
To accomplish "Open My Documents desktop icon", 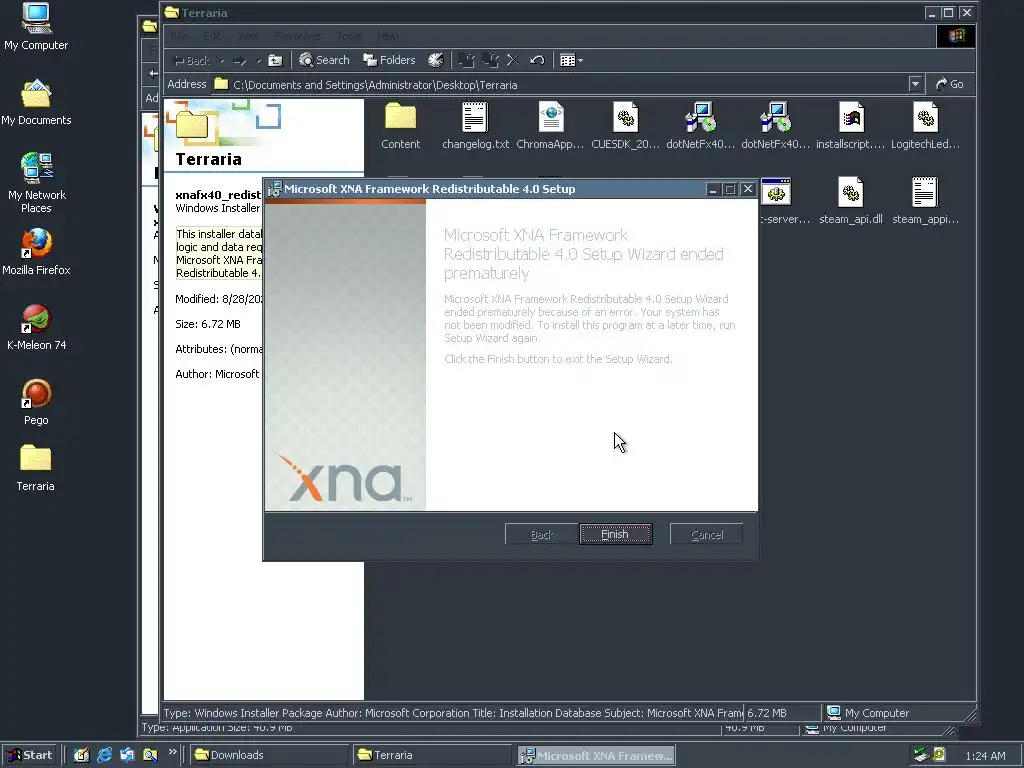I will [36, 102].
